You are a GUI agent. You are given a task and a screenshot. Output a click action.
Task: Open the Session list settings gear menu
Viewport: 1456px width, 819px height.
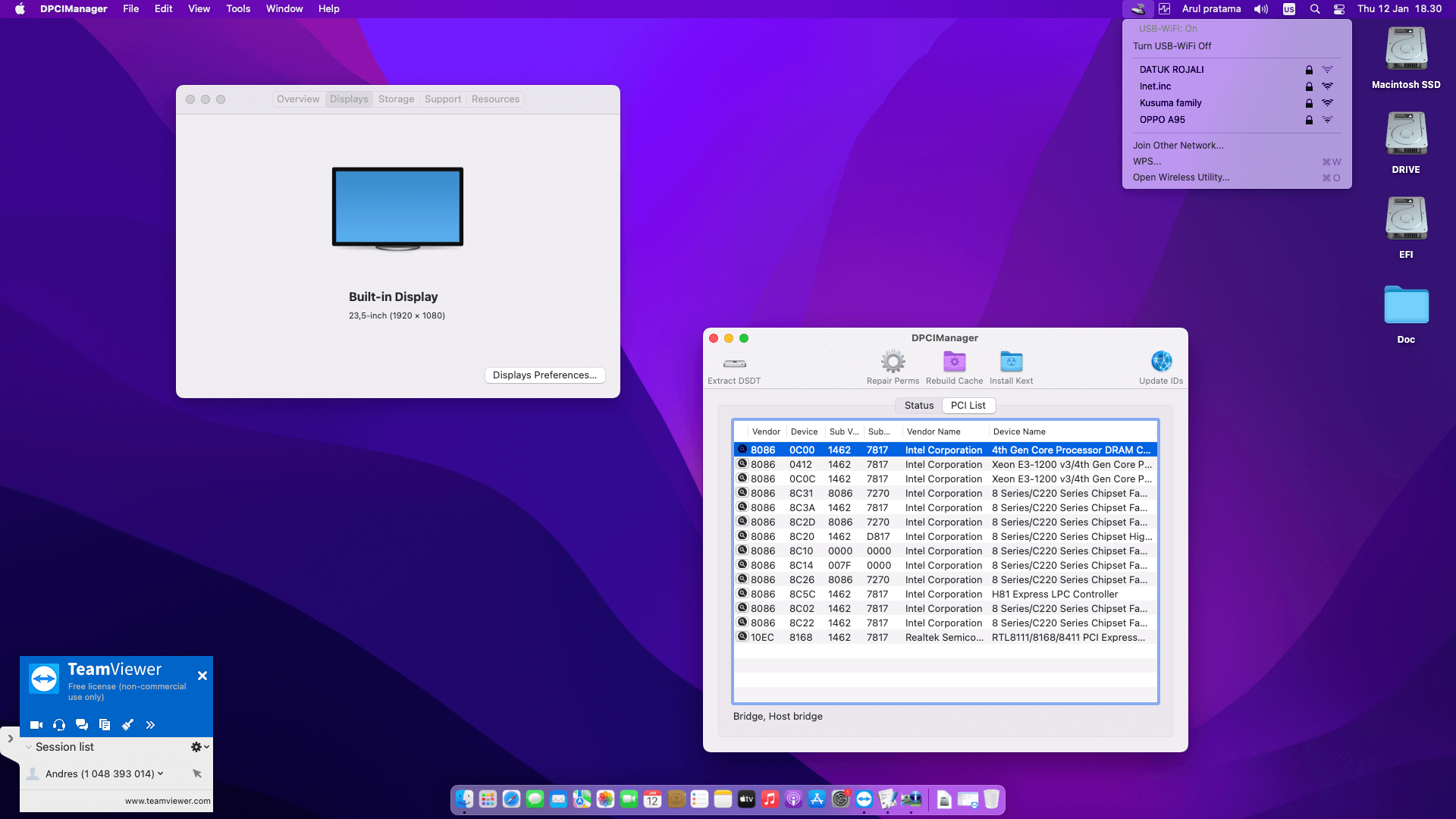(x=196, y=747)
